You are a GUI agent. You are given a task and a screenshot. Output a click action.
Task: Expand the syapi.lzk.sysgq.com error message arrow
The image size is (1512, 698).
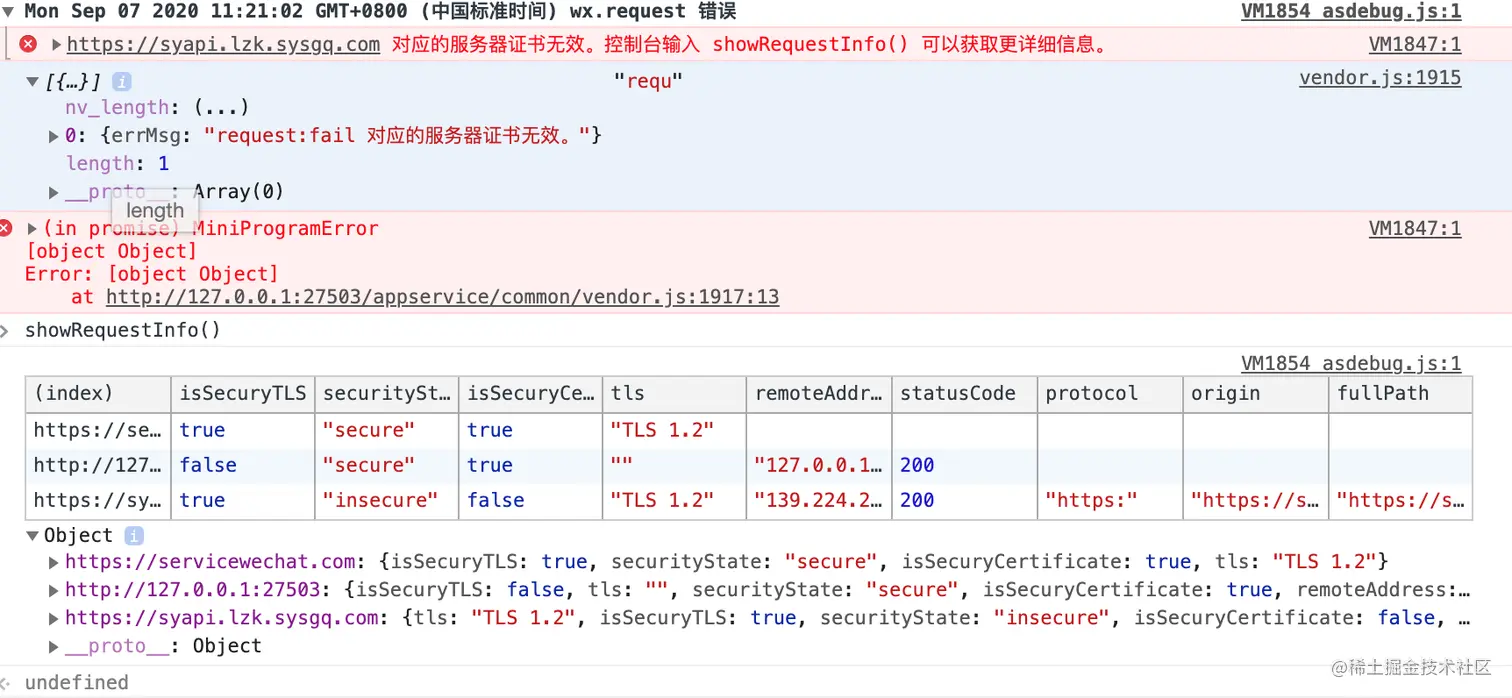click(x=56, y=44)
